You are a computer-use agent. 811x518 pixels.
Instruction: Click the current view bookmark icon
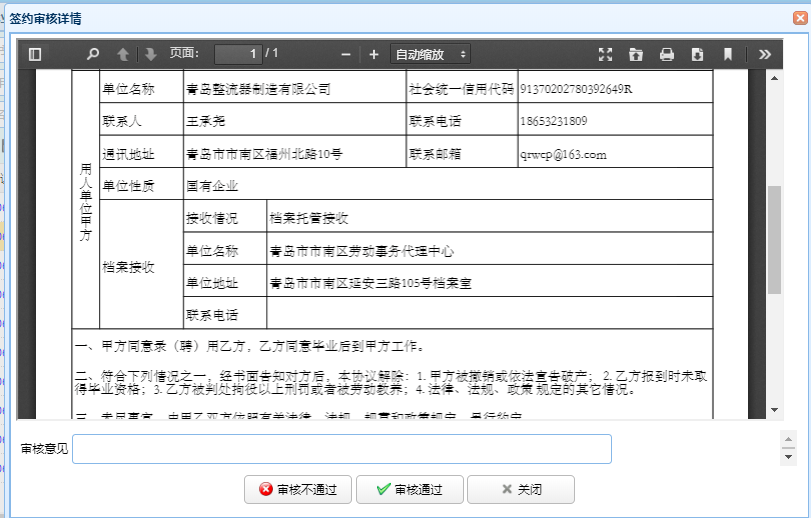(728, 54)
